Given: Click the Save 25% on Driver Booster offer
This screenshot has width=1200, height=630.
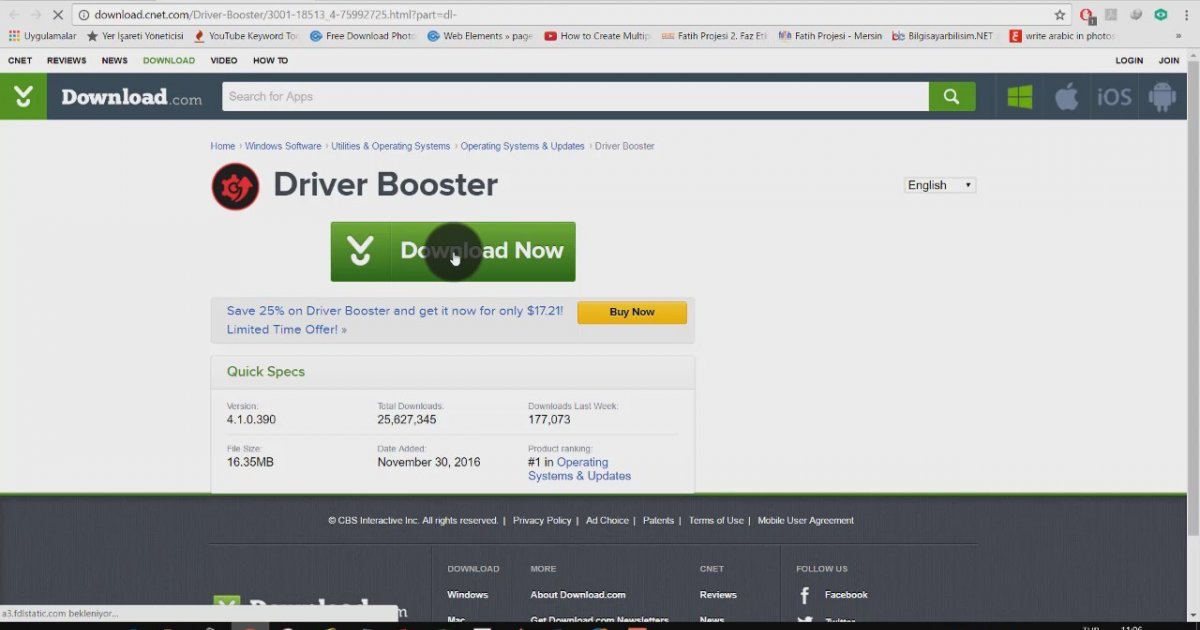Looking at the screenshot, I should pos(395,320).
